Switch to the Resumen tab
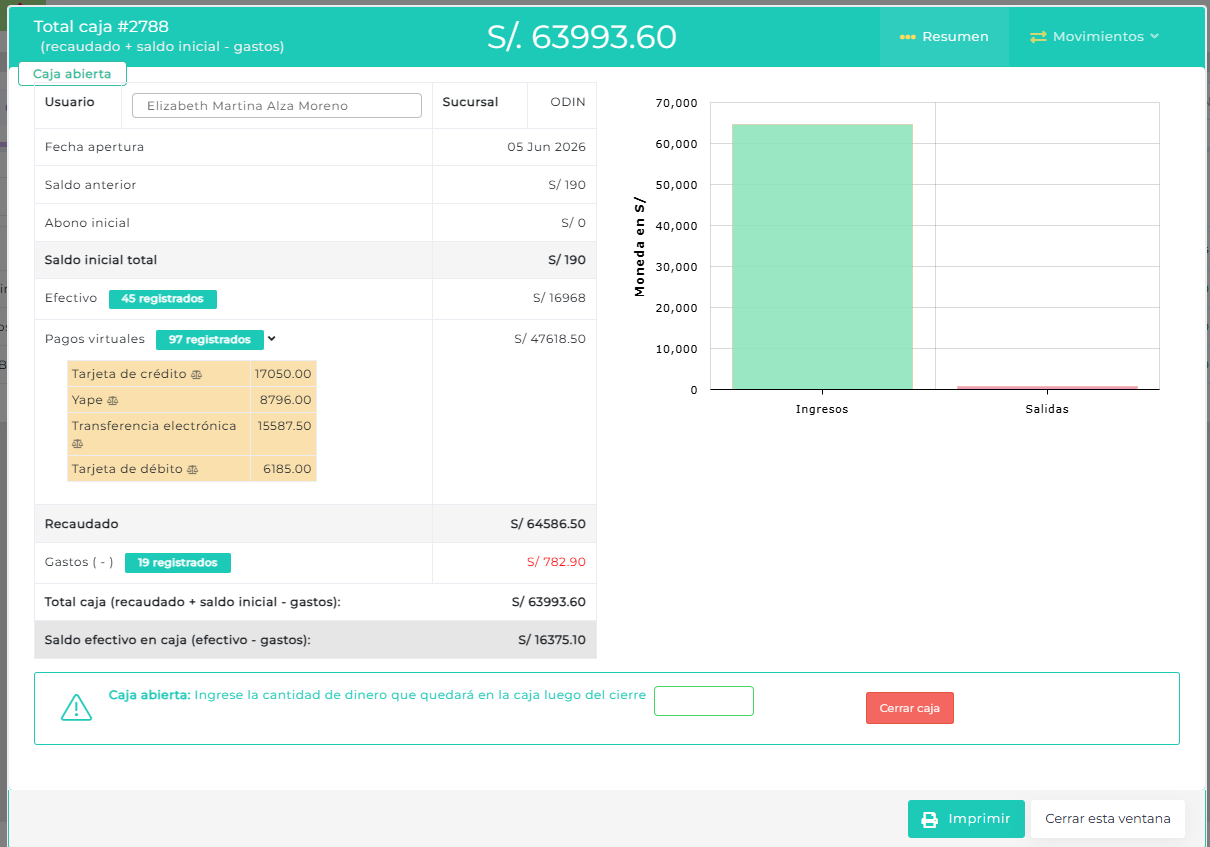Viewport: 1210px width, 847px height. [x=944, y=36]
